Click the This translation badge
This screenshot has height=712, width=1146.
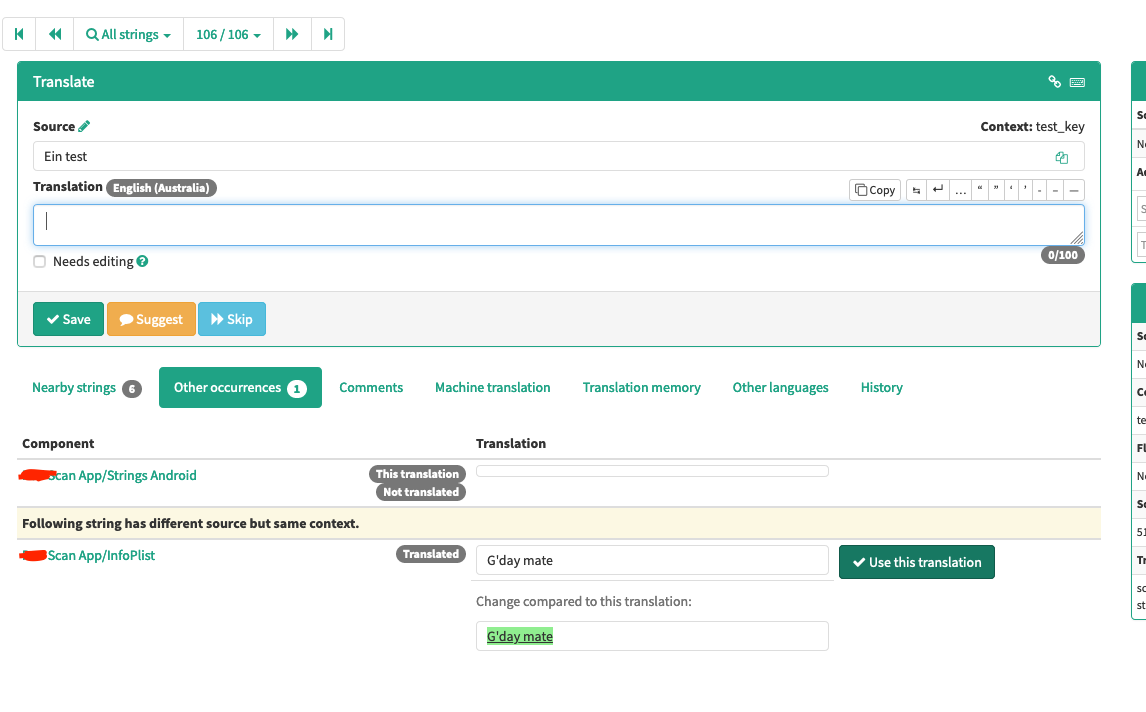tap(417, 474)
